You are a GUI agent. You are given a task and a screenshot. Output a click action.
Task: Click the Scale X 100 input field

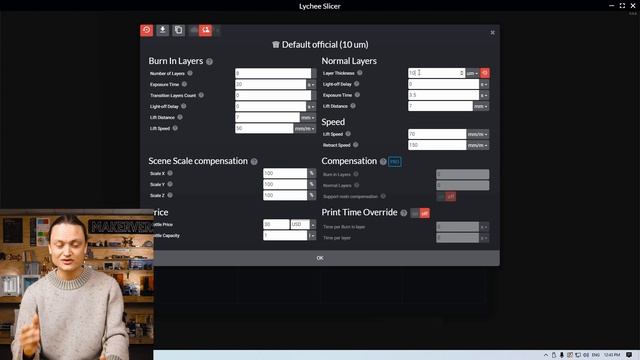(285, 173)
